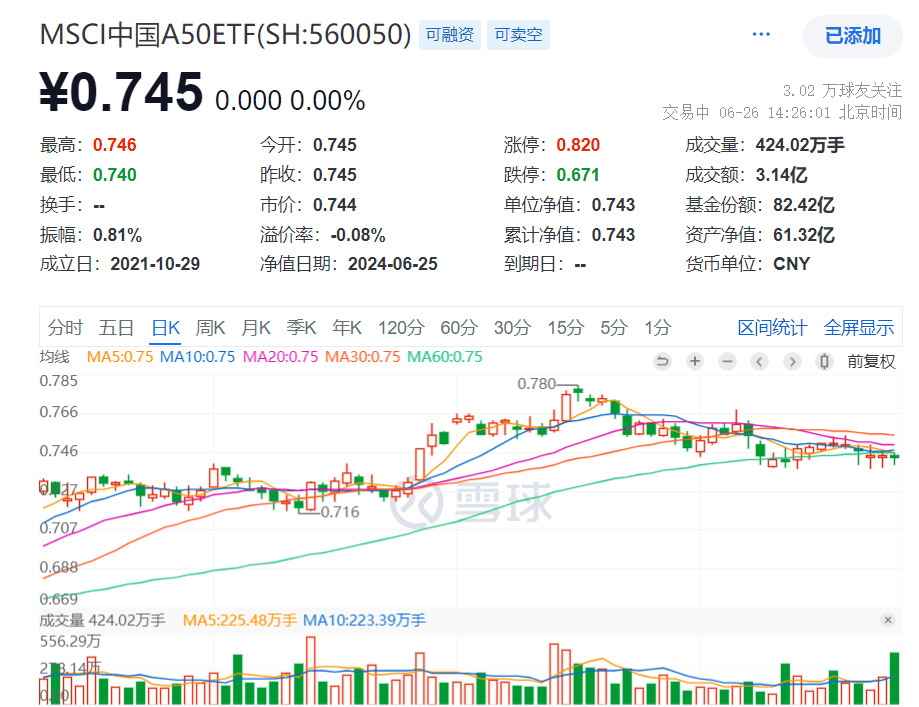919x707 pixels.
Task: Click the MSCI中国A50ETF title
Action: point(226,35)
